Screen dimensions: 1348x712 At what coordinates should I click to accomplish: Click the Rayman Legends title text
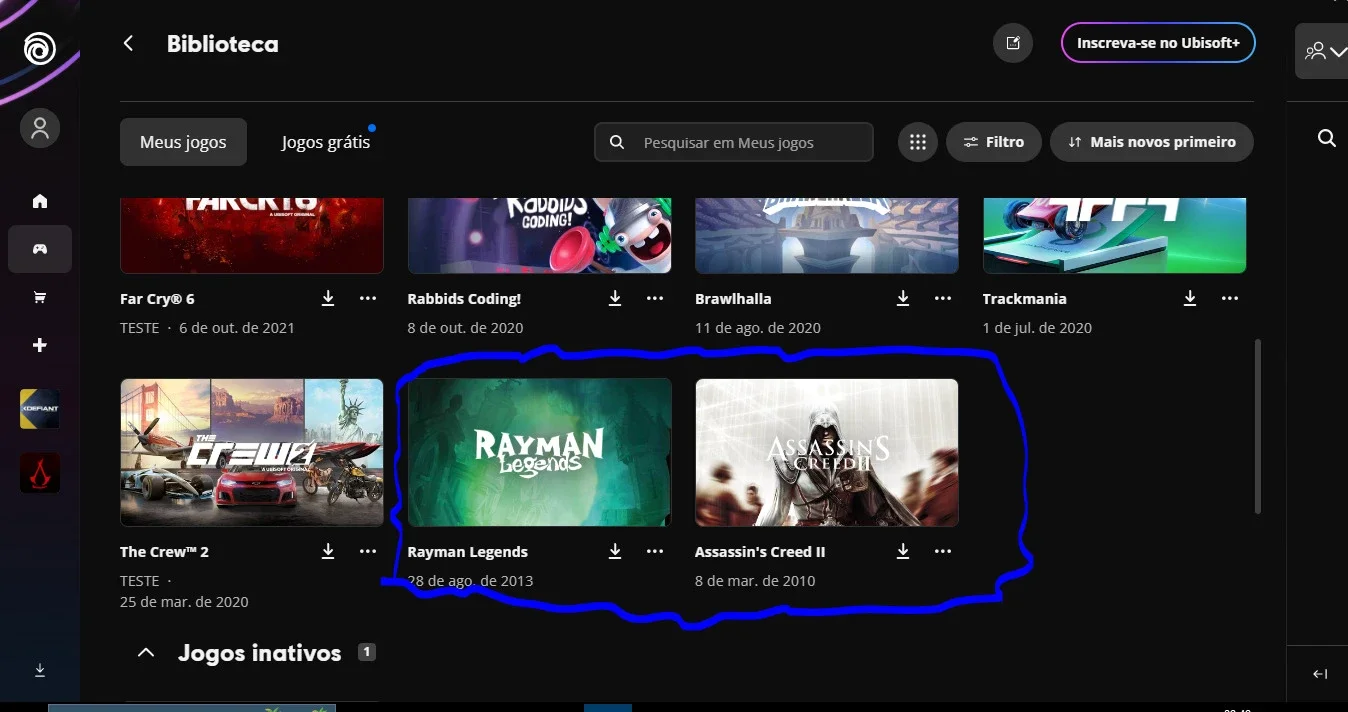click(468, 552)
